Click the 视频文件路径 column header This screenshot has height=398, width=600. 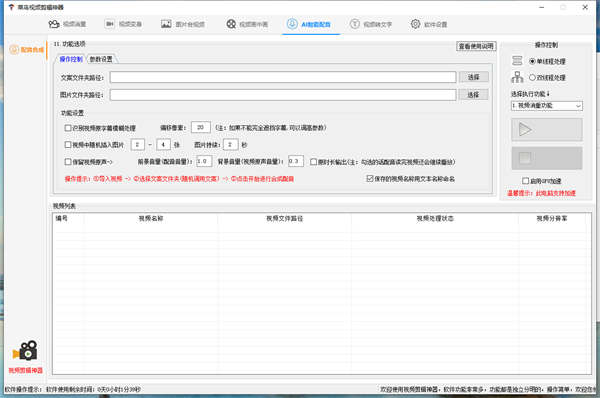tap(285, 219)
